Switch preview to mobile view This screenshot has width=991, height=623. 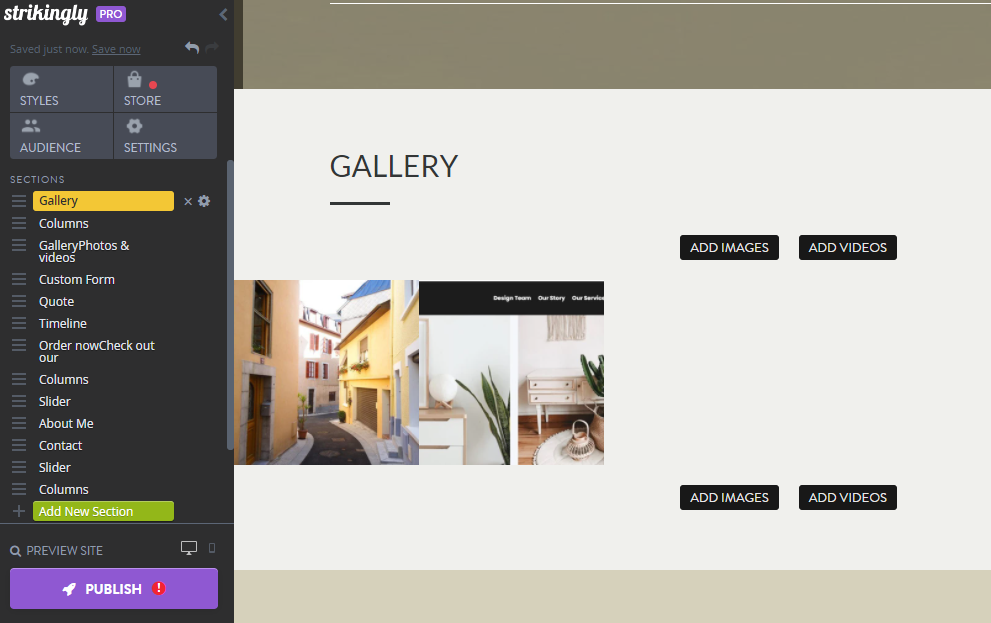click(x=210, y=549)
